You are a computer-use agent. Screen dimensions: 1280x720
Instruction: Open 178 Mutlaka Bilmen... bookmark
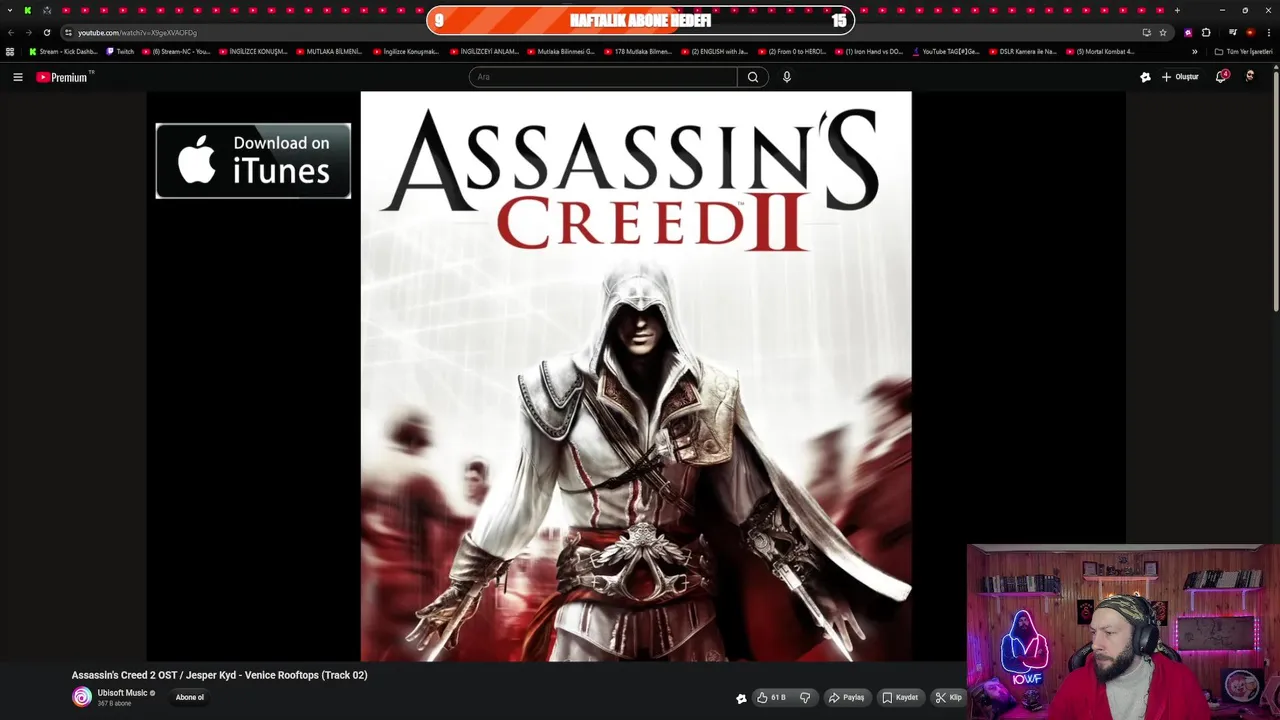638,51
